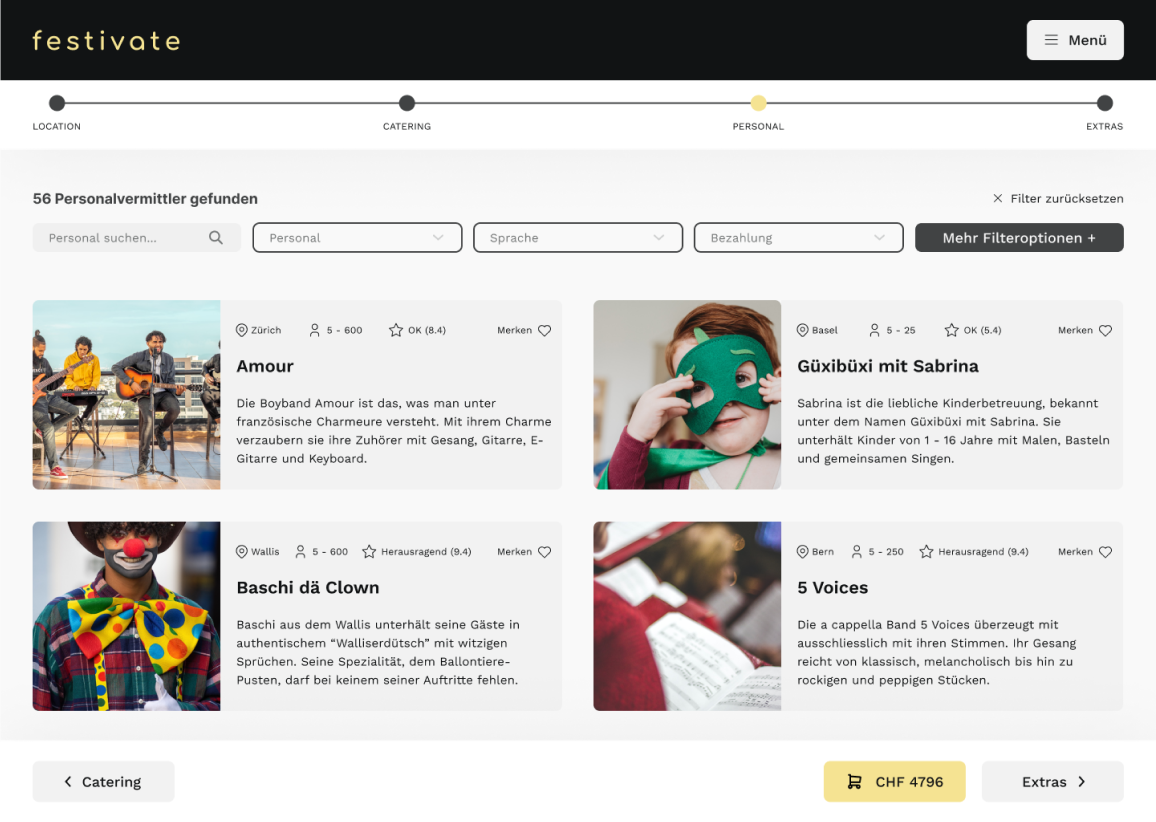The width and height of the screenshot is (1156, 822).
Task: Click the location pin icon for Basel
Action: pos(802,330)
